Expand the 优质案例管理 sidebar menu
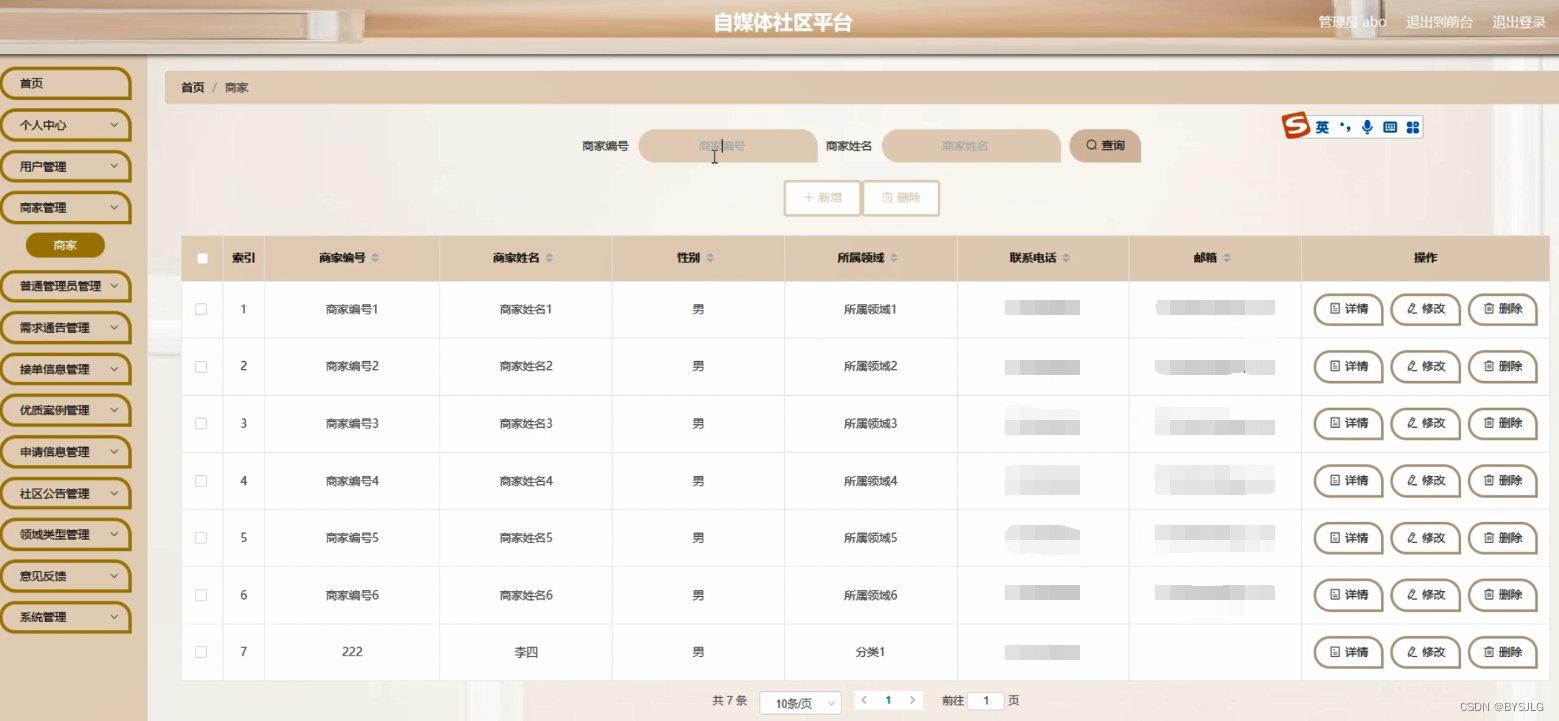The height and width of the screenshot is (721, 1559). coord(65,410)
